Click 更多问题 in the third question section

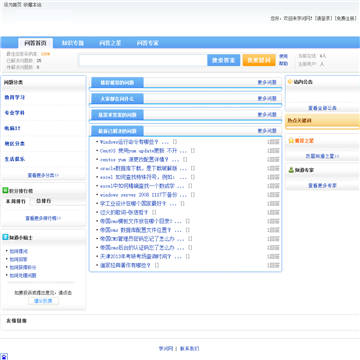[267, 114]
